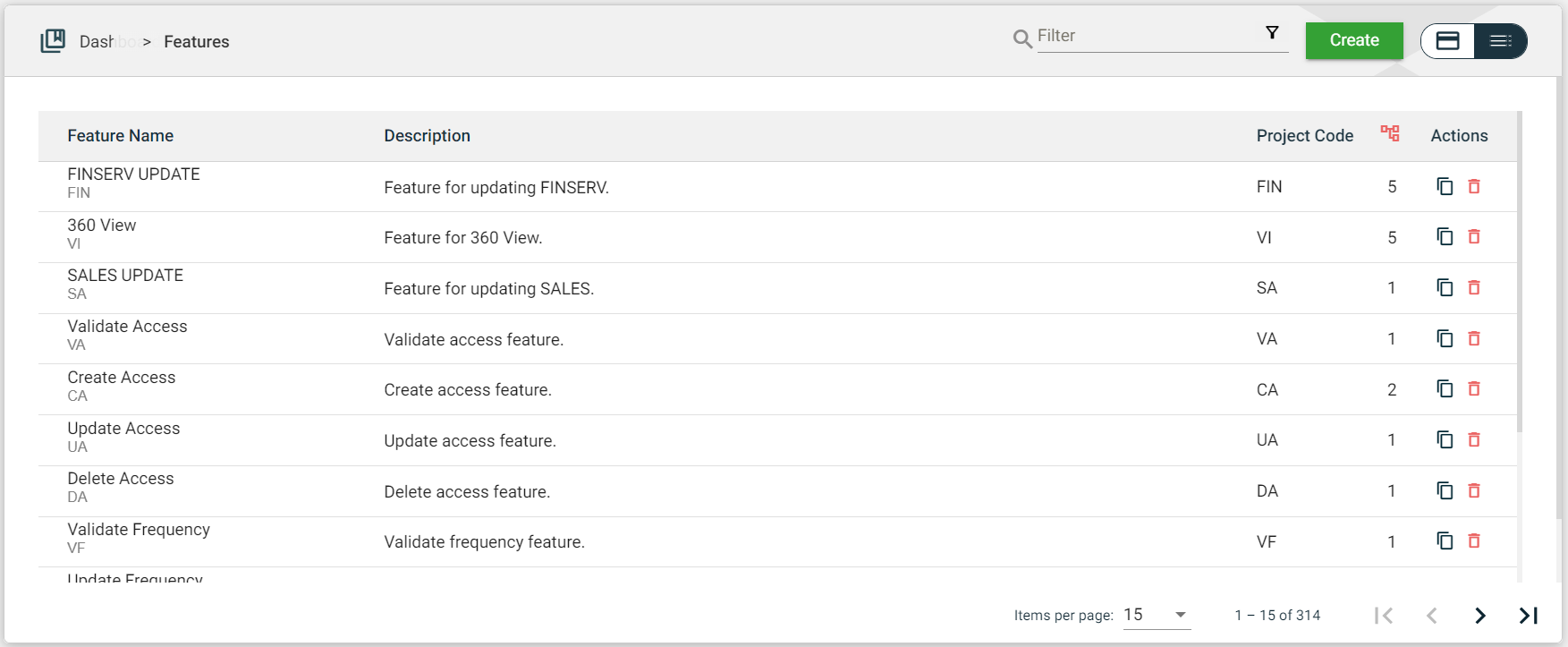Copy the FINSERV UPDATE feature
Screen dimensions: 1568x647
coord(1445,186)
